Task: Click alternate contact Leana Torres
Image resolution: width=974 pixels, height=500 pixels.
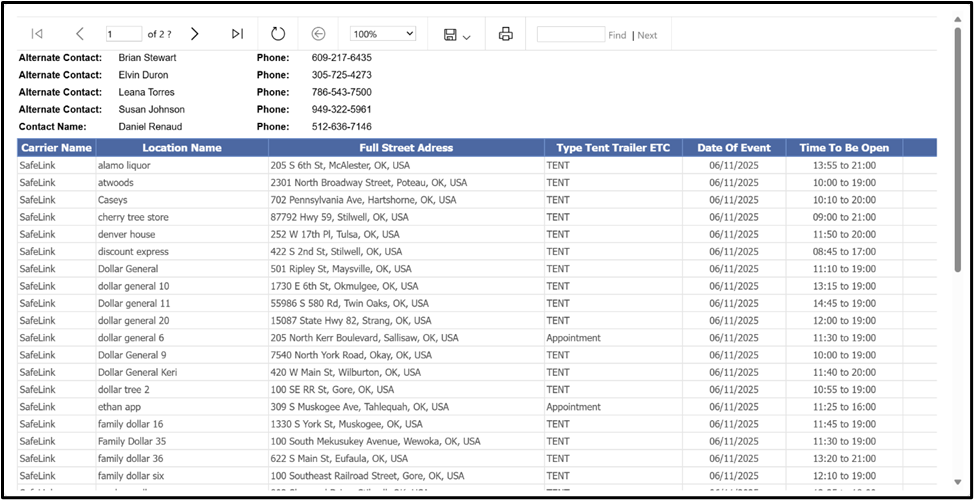Action: coord(147,92)
